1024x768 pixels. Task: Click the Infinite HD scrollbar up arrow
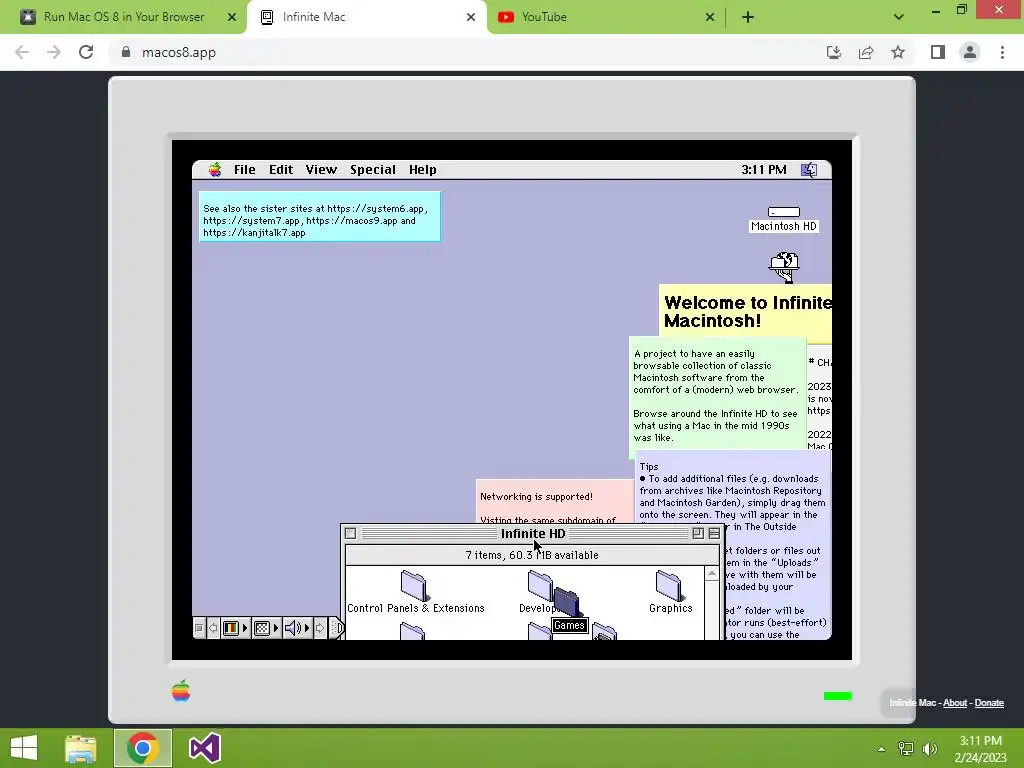(x=712, y=574)
